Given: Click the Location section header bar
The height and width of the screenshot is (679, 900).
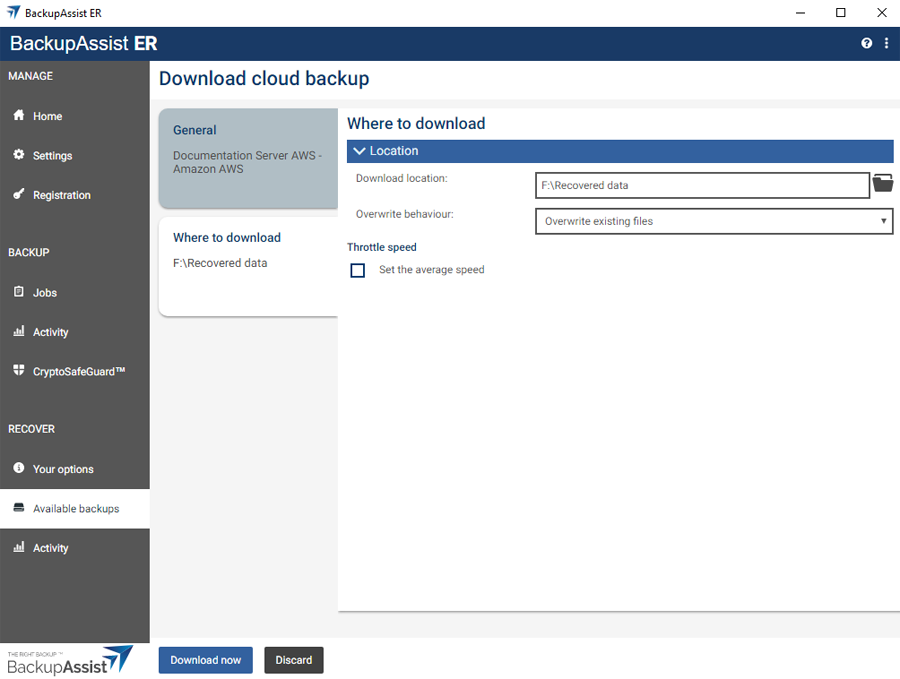Looking at the screenshot, I should pyautogui.click(x=620, y=151).
